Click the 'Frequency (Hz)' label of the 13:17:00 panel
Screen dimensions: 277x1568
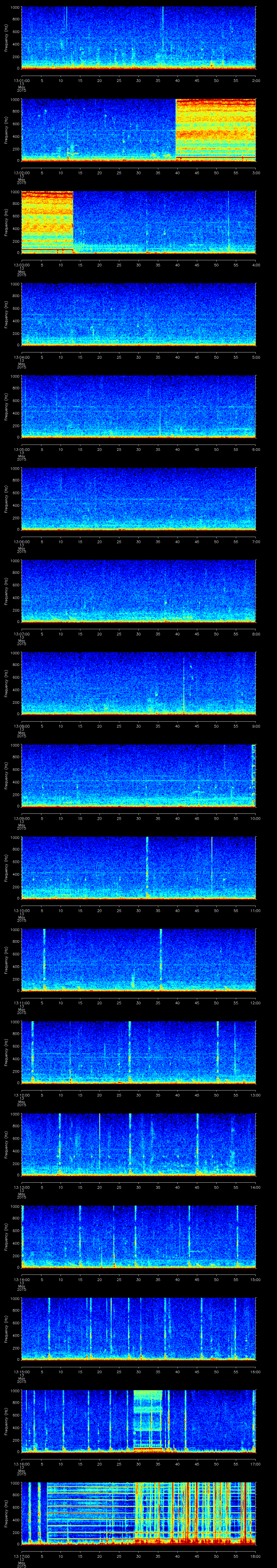coord(6,1514)
